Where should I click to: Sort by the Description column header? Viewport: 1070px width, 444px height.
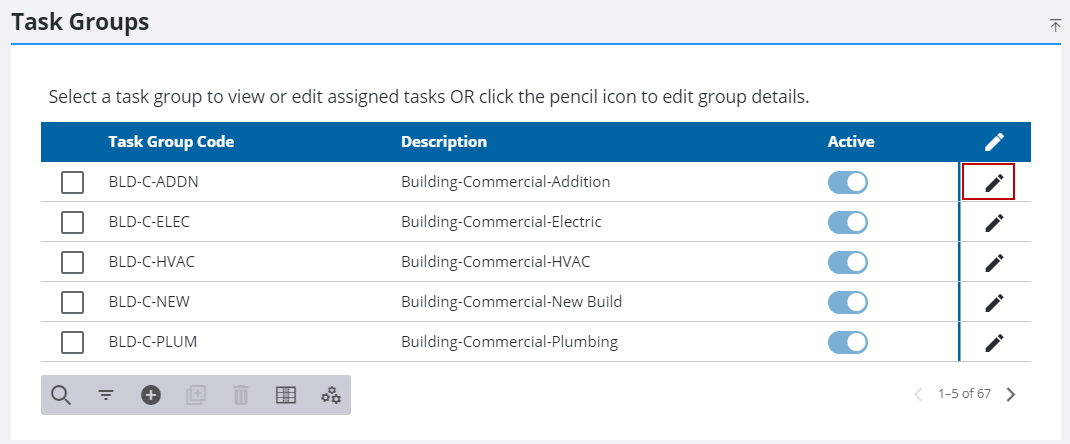pos(444,142)
